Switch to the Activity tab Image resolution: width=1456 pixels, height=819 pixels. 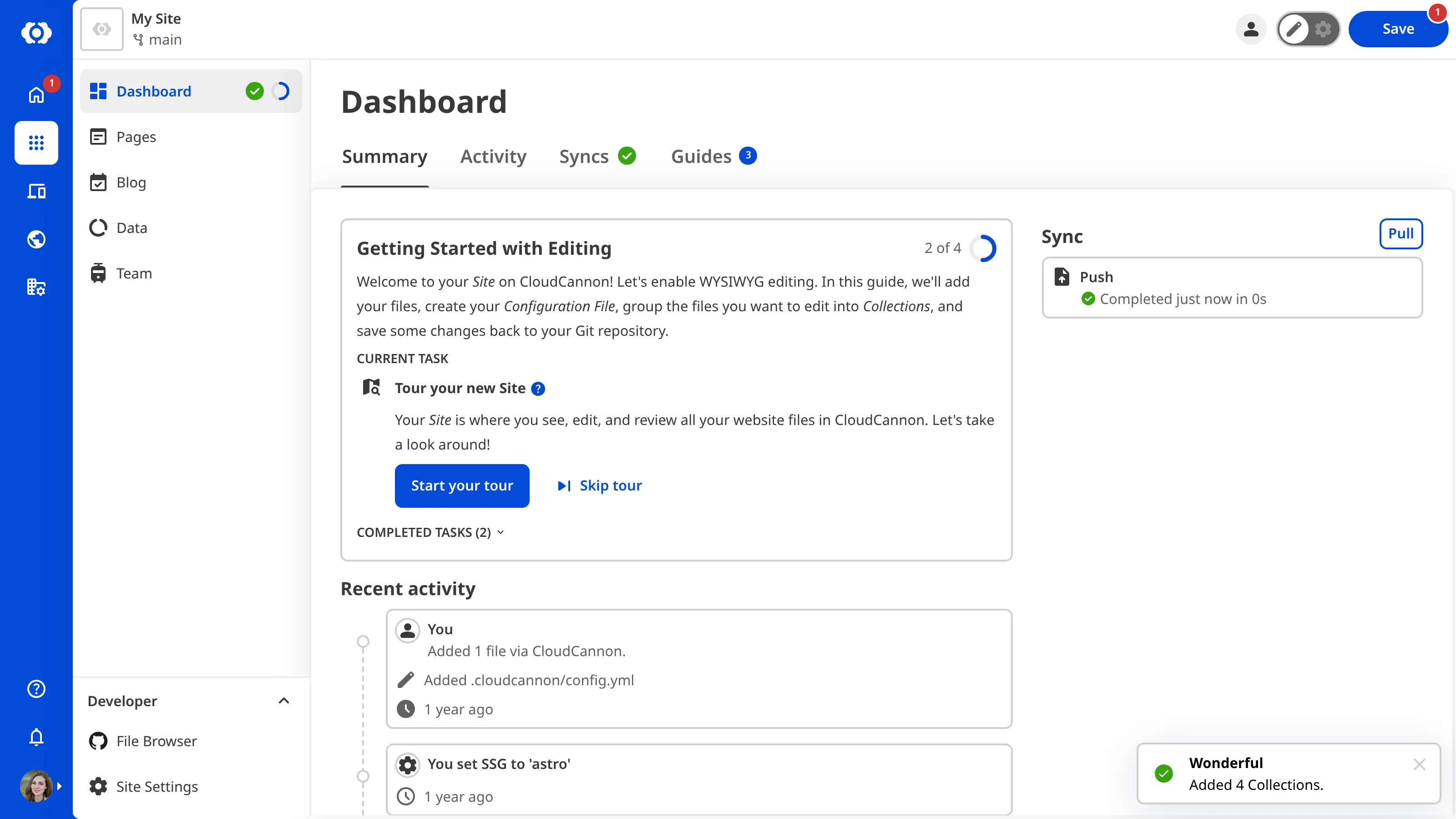(493, 156)
